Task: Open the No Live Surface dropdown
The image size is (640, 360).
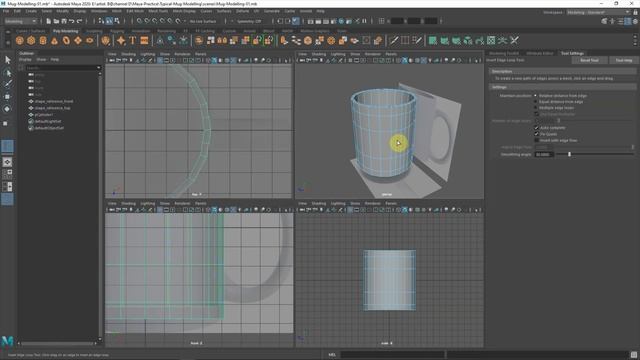Action: (203, 21)
